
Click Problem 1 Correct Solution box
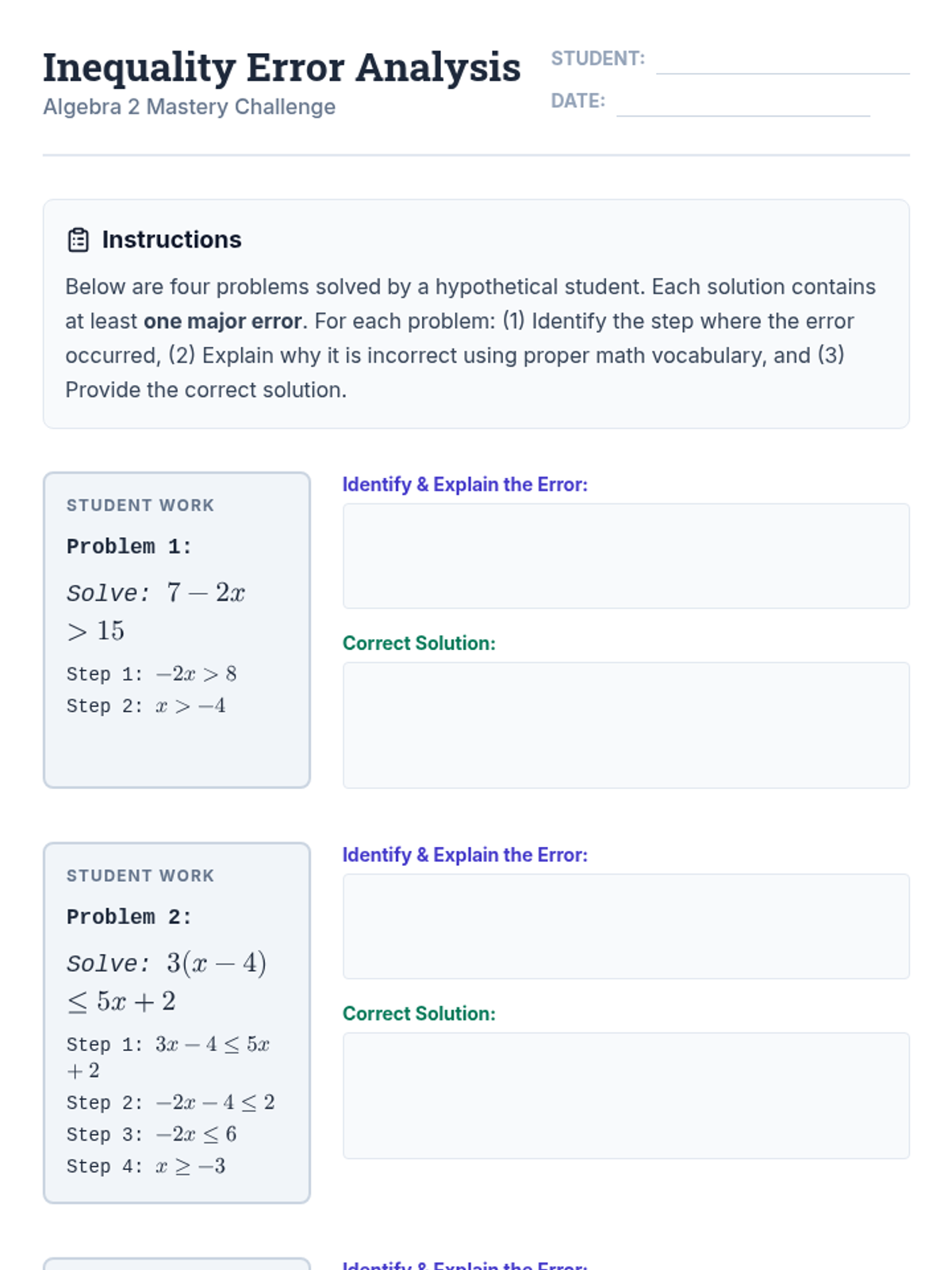click(626, 725)
